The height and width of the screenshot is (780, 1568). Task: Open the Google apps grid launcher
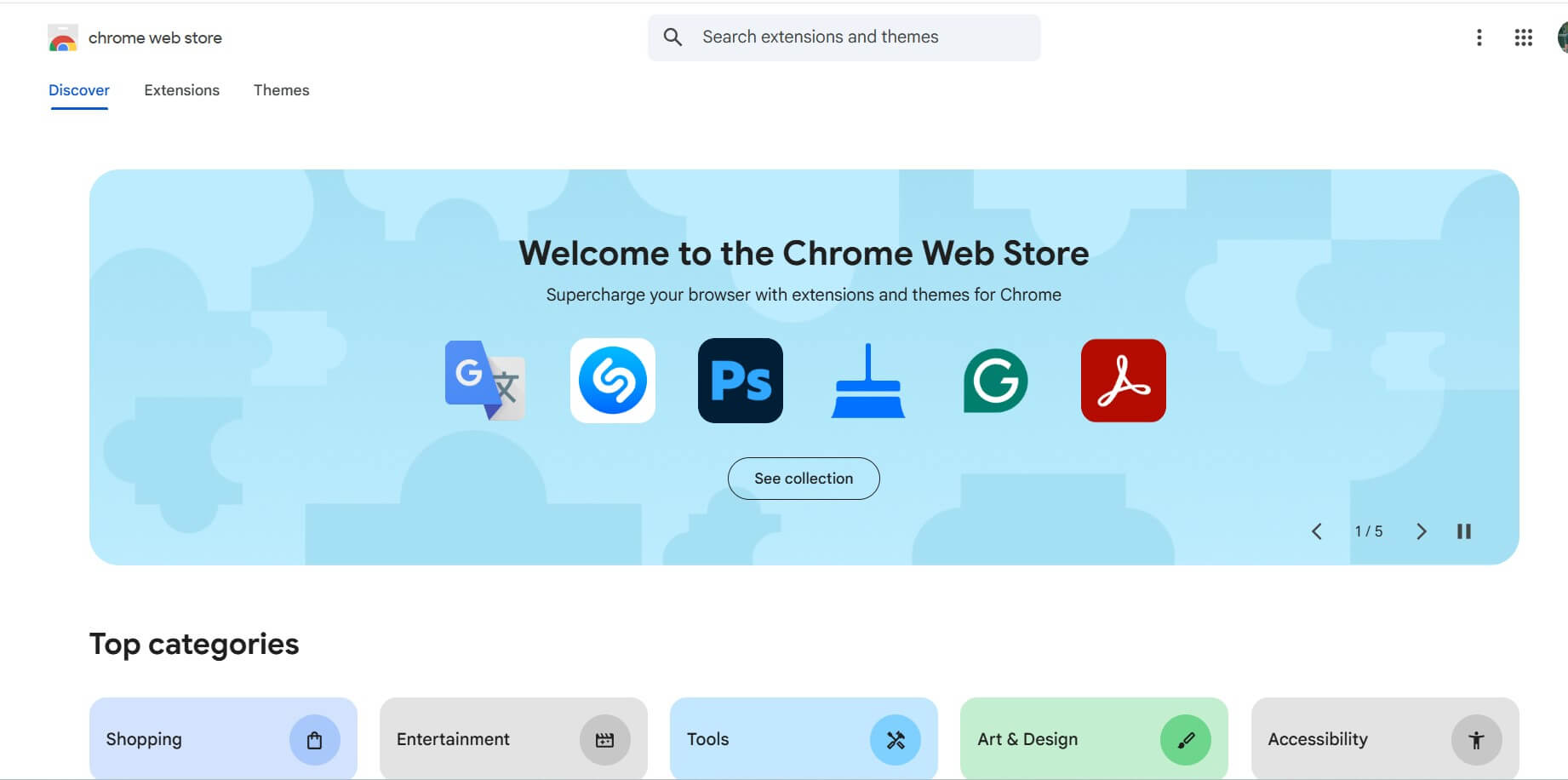[1524, 37]
